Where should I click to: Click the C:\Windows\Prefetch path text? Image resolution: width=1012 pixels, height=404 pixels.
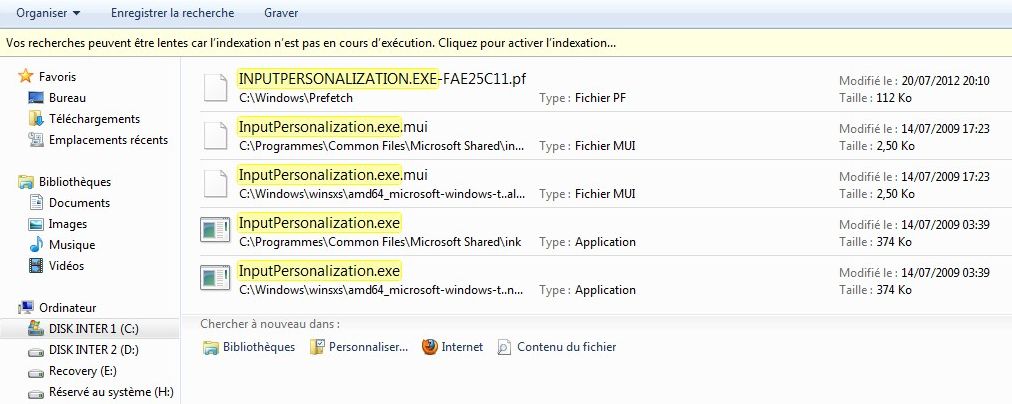tap(296, 98)
